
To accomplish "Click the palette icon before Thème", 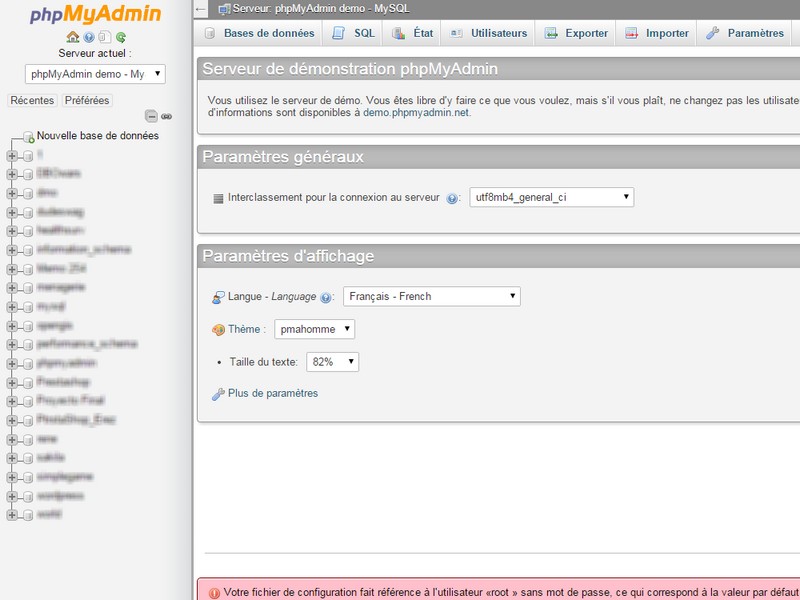I will point(218,330).
